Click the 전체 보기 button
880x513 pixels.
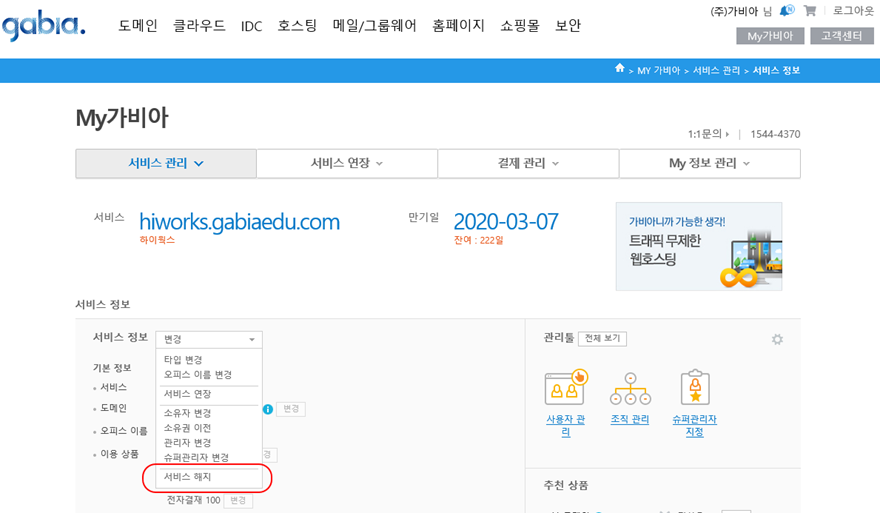pyautogui.click(x=602, y=338)
